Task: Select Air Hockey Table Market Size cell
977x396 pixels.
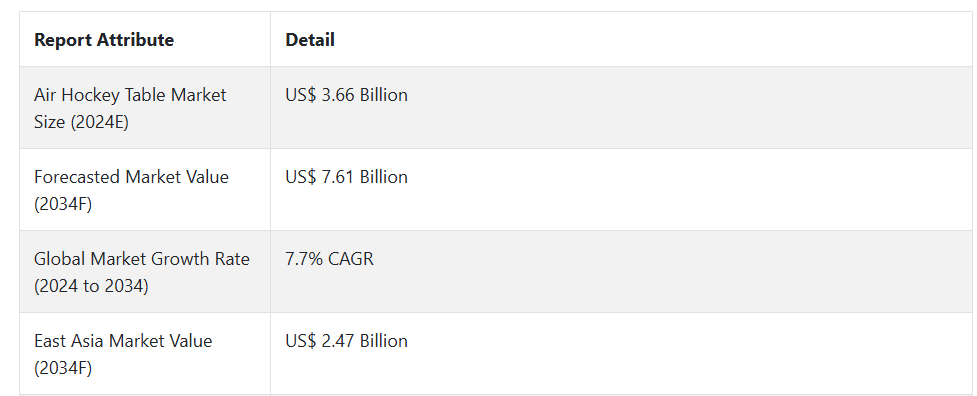Action: 145,108
